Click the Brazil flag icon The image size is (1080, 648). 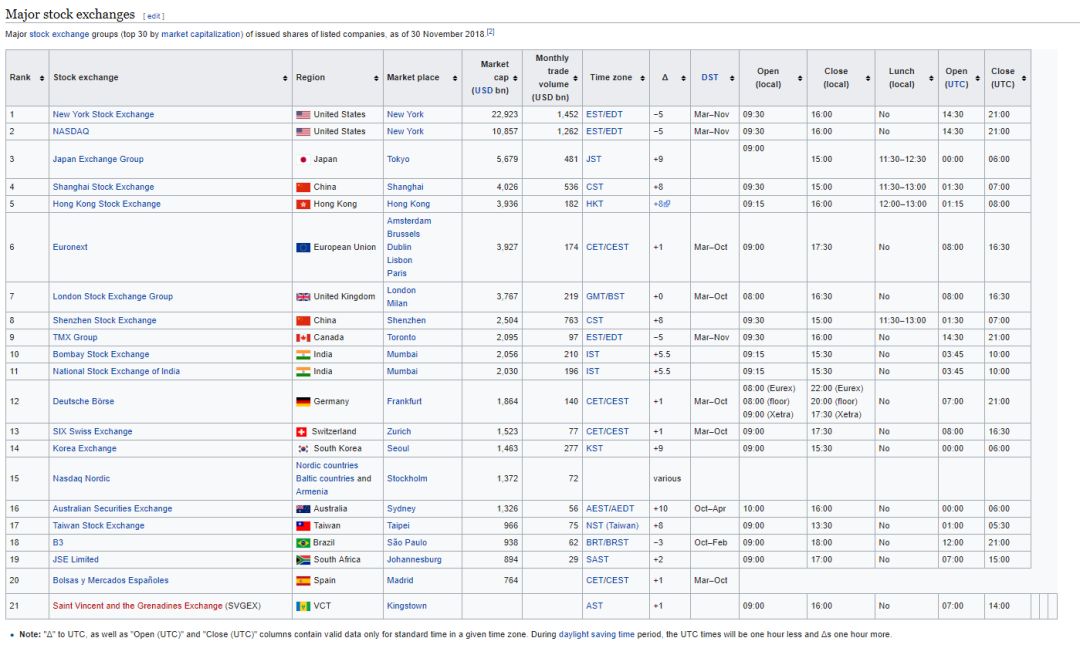click(303, 543)
